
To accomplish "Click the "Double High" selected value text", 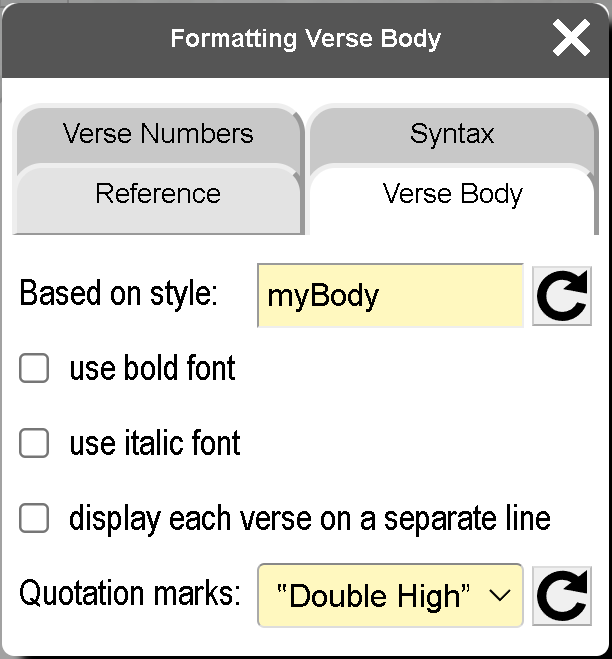I will (373, 596).
